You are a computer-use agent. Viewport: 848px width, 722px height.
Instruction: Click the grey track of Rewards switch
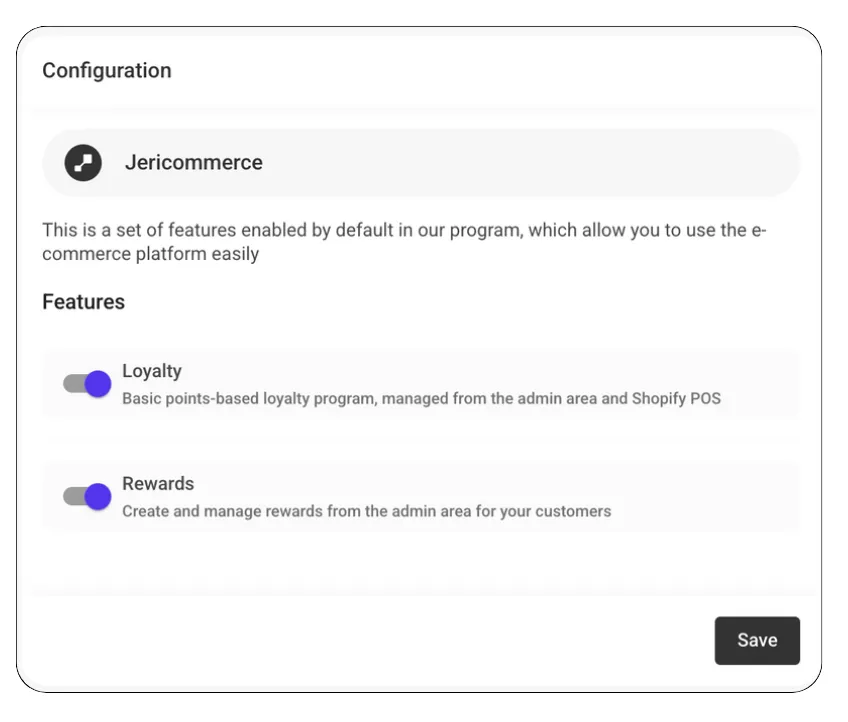coord(71,496)
